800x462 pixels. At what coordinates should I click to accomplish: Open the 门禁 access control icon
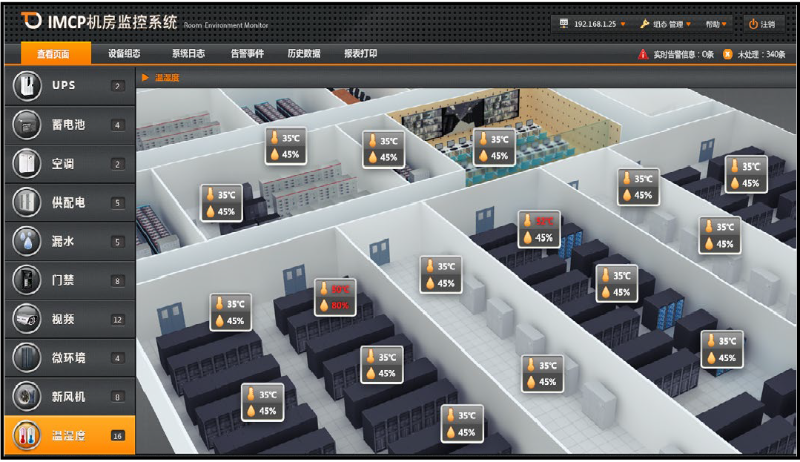[x=22, y=280]
